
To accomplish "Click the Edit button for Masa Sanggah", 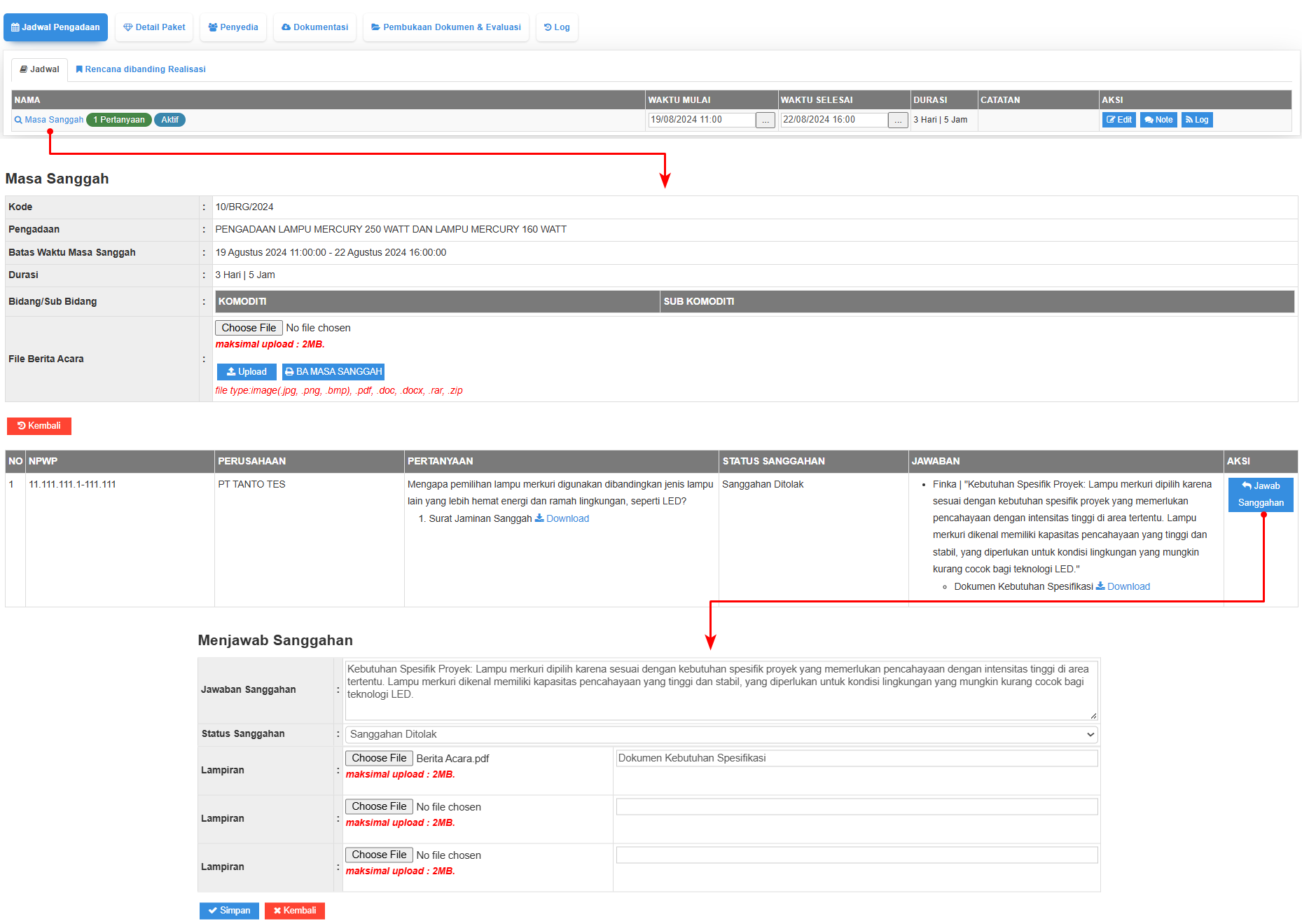I will [x=1119, y=120].
